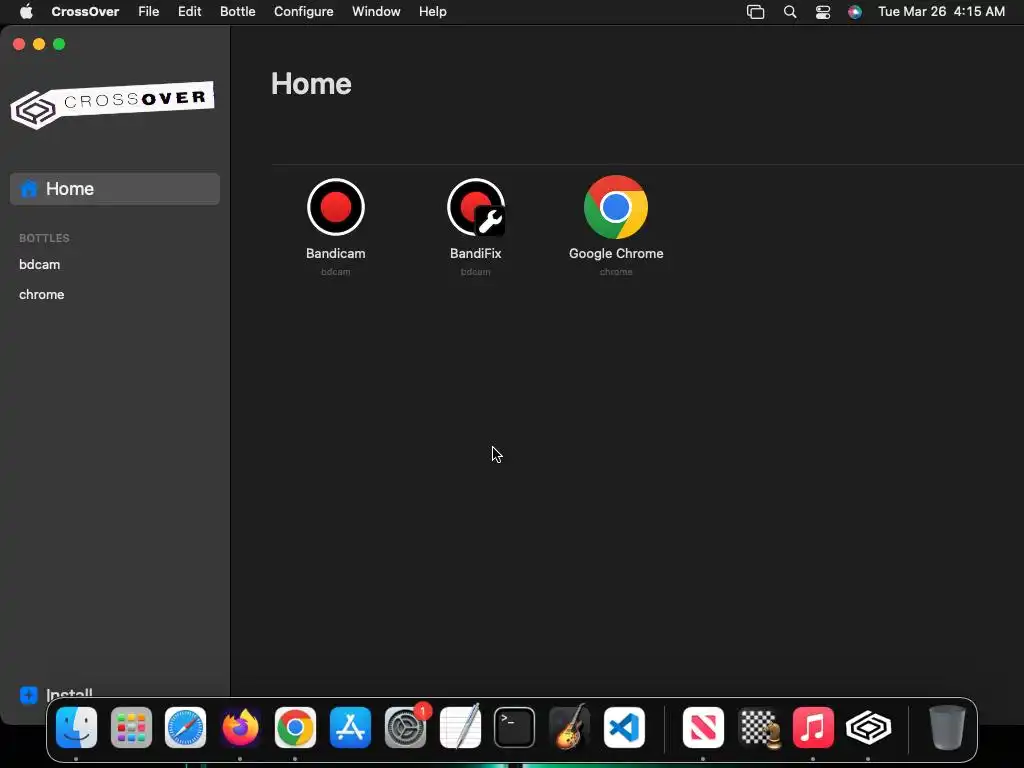Open Firefox from the Dock
This screenshot has height=768, width=1024.
pyautogui.click(x=240, y=727)
